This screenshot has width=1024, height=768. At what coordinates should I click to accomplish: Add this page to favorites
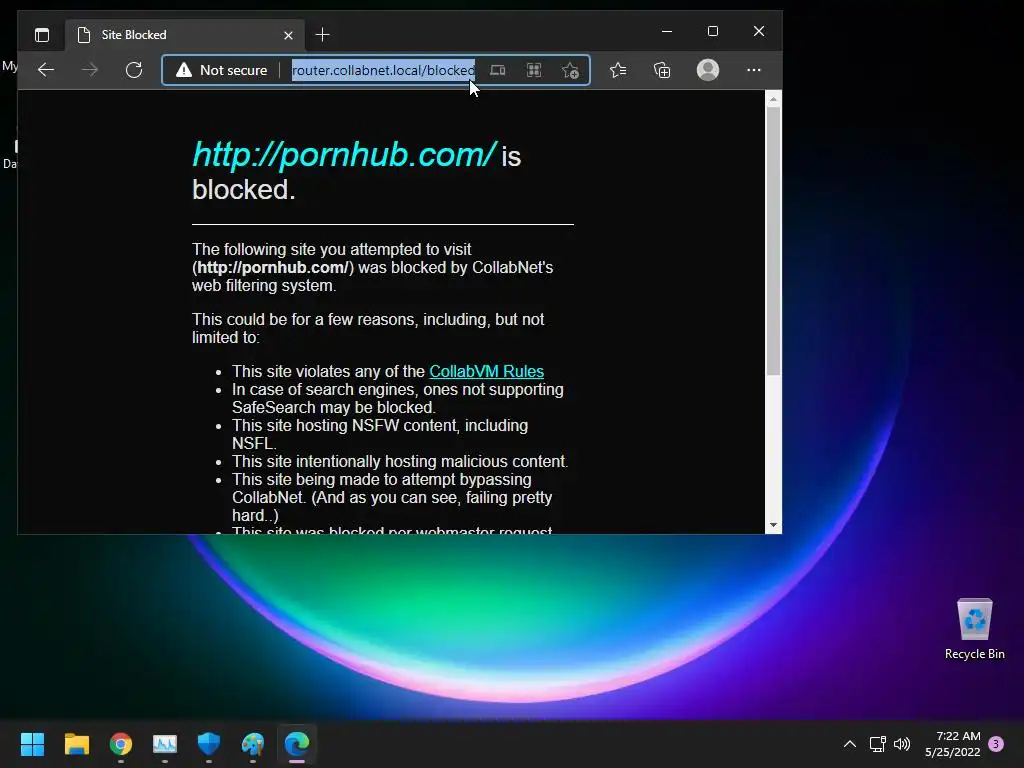tap(570, 70)
